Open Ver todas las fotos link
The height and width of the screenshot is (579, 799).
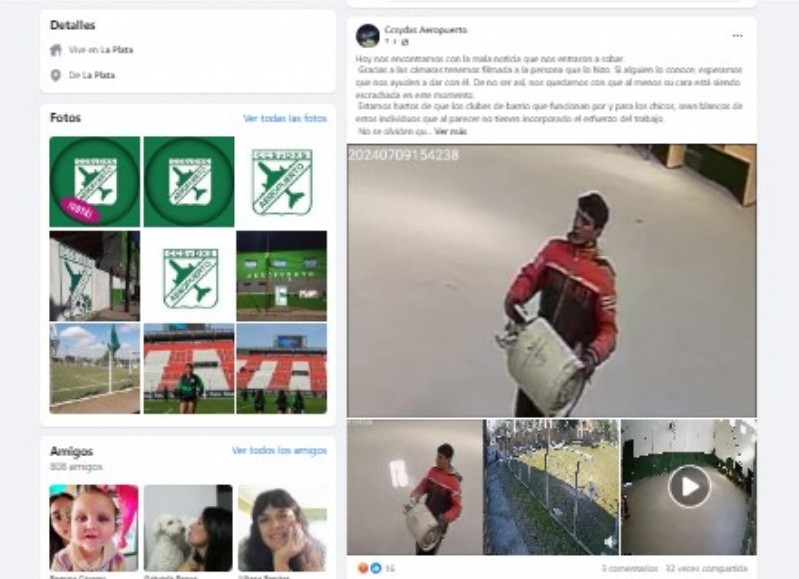[x=285, y=118]
